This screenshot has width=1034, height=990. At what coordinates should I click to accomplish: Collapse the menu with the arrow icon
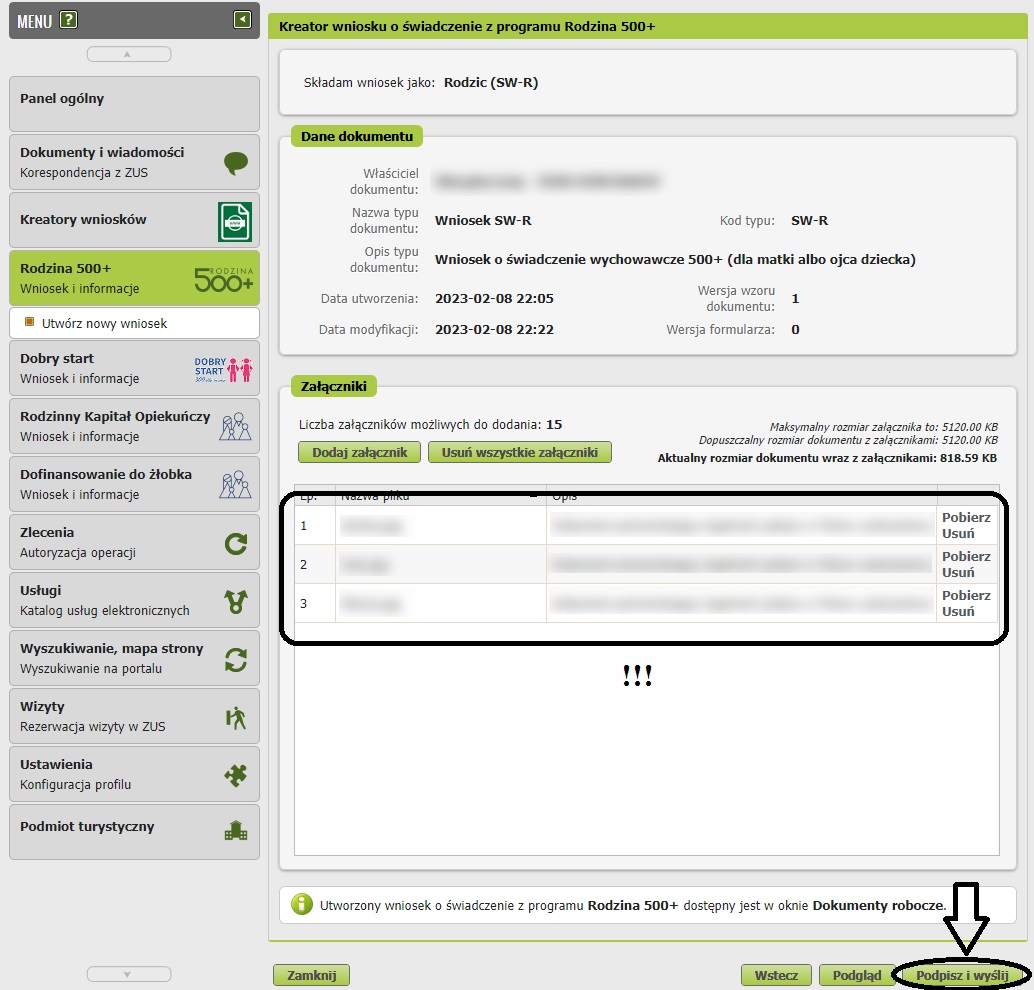(242, 19)
